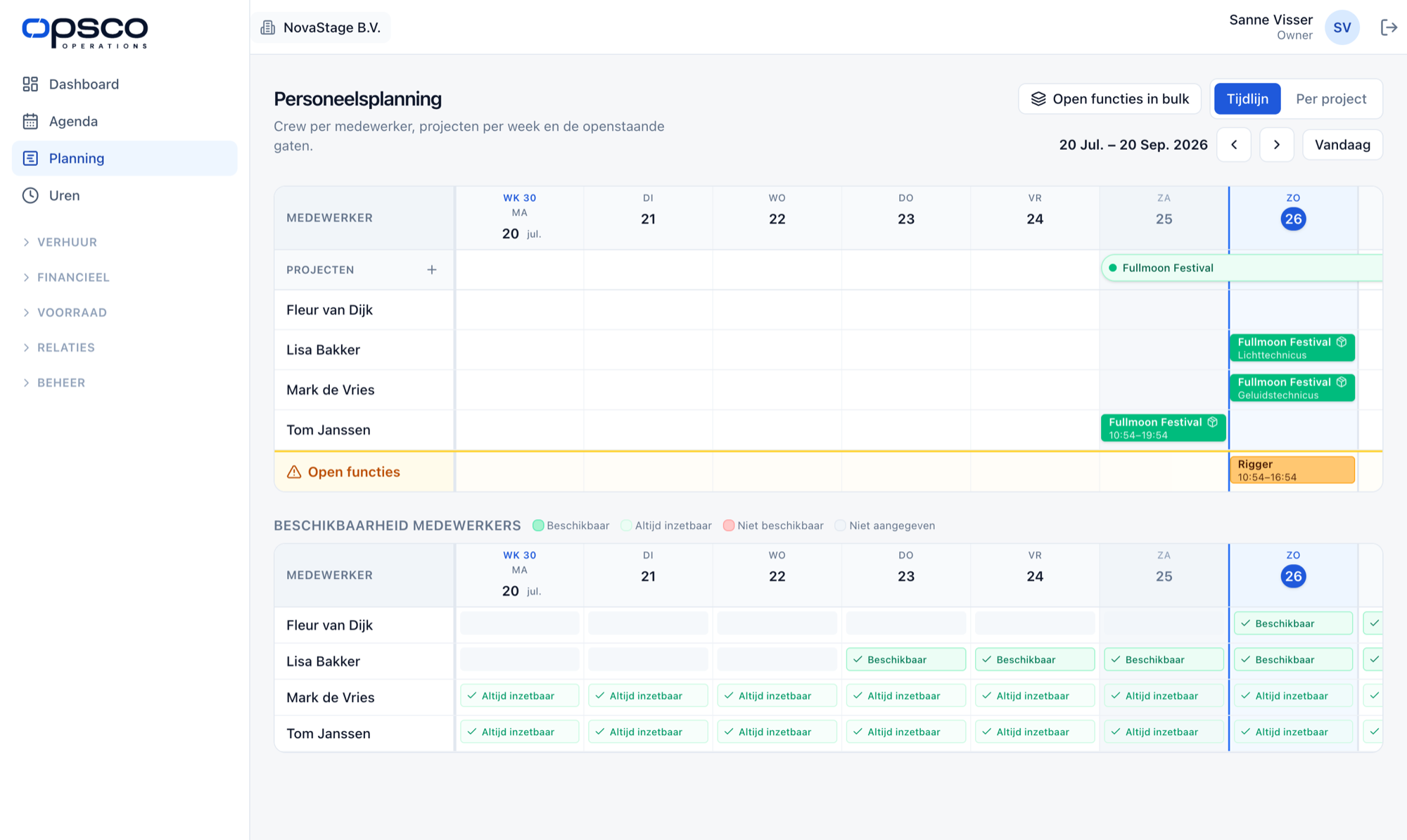Screen dimensions: 1407x840
Task: Click the warning triangle icon at Open functies
Action: tap(294, 472)
